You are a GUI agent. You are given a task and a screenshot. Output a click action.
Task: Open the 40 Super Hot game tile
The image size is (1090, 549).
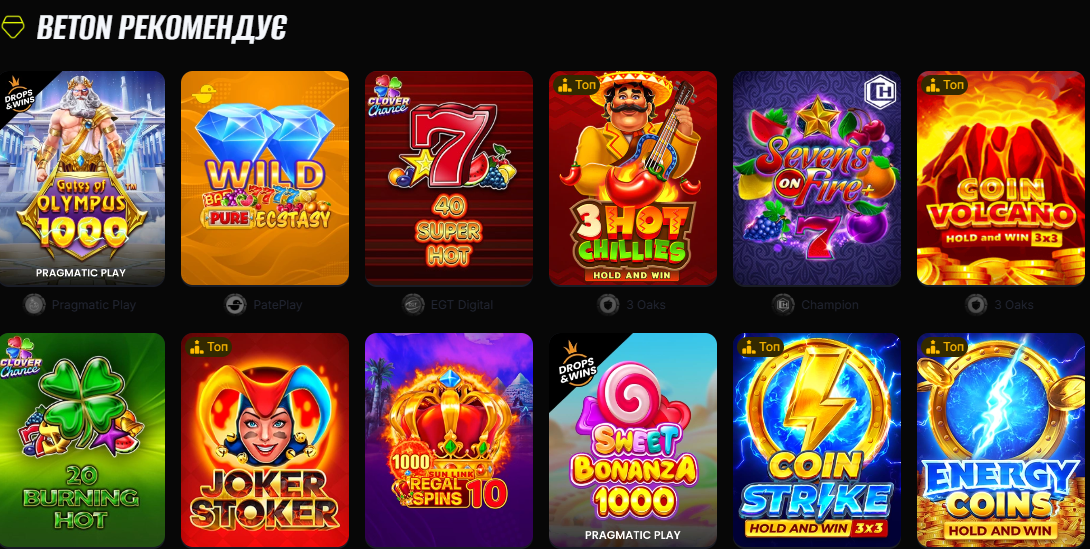coord(449,178)
